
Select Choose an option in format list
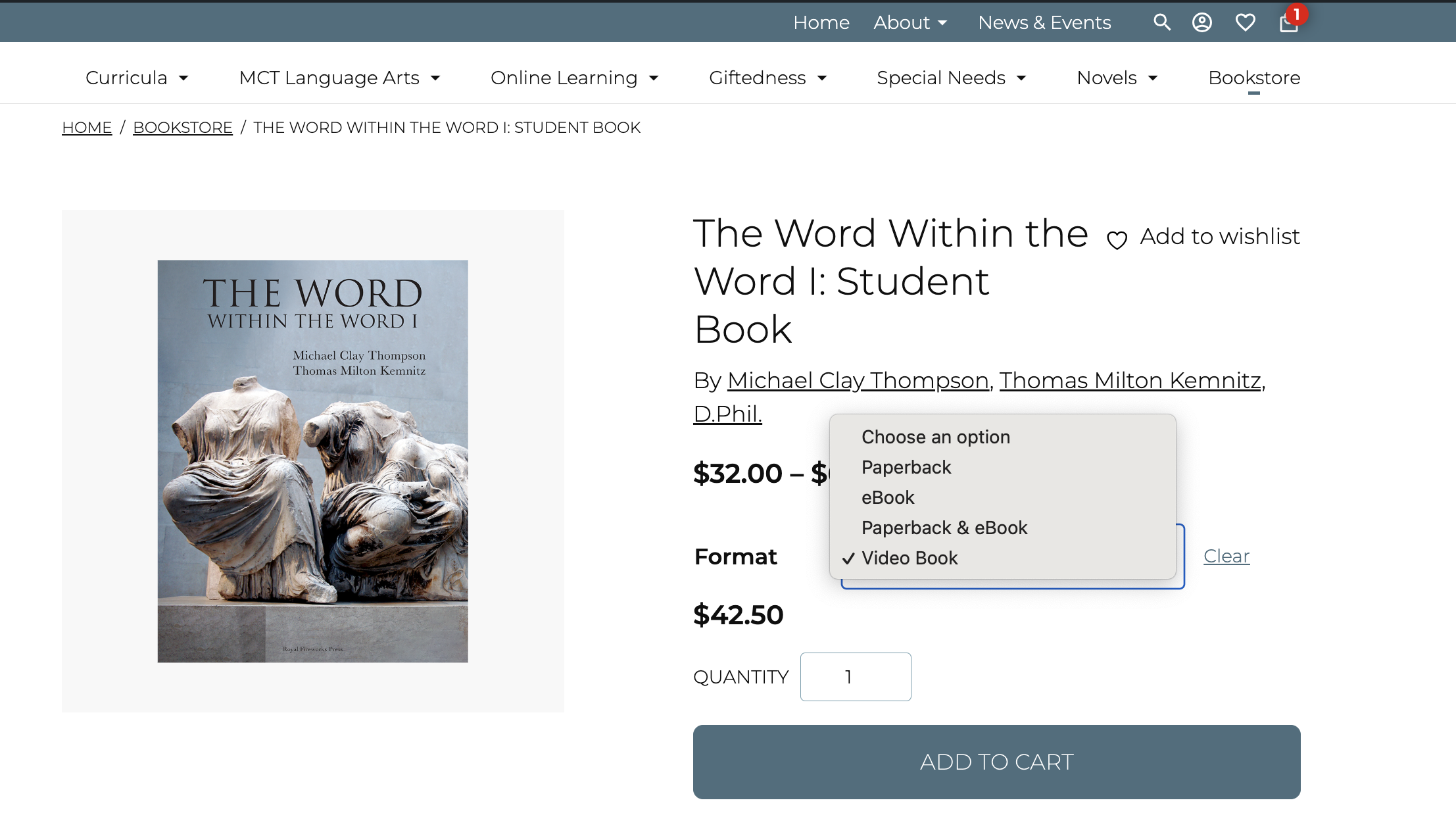tap(1002, 437)
